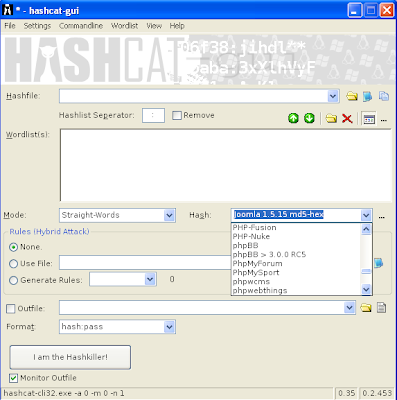Click the window layout icon above wordlists
This screenshot has width=397, height=400.
coord(369,119)
